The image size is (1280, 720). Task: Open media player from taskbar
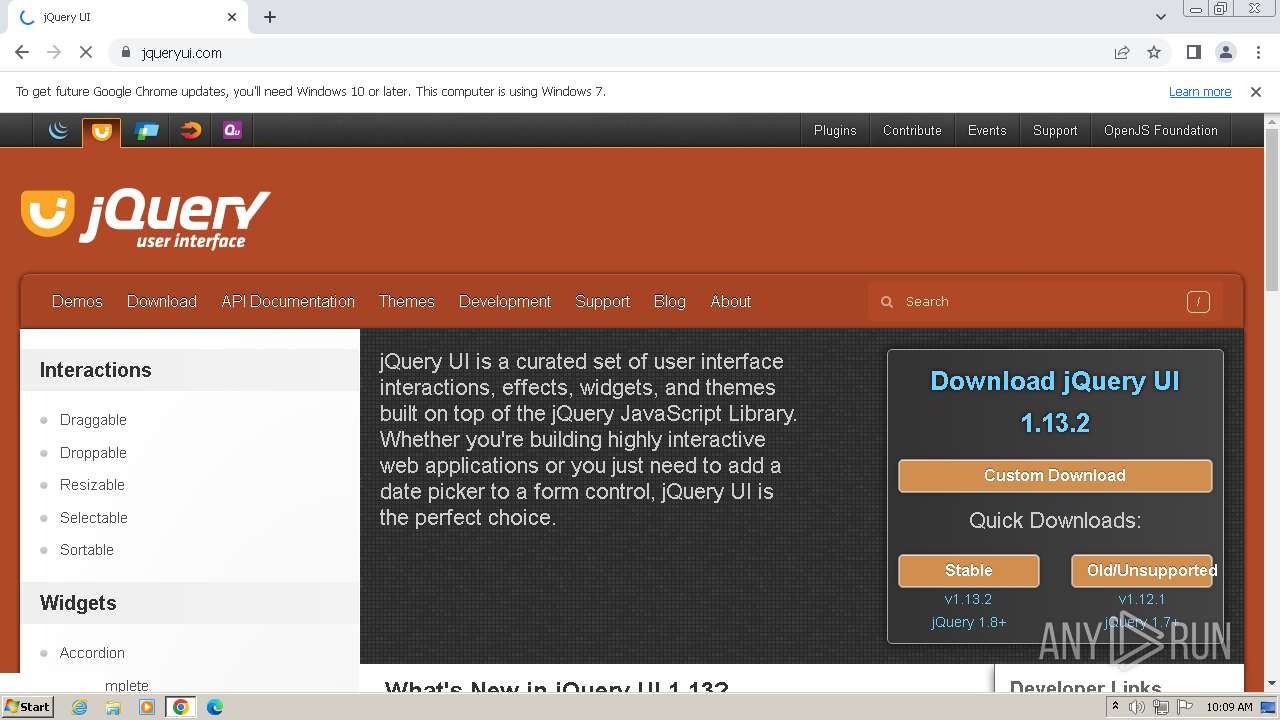[147, 707]
